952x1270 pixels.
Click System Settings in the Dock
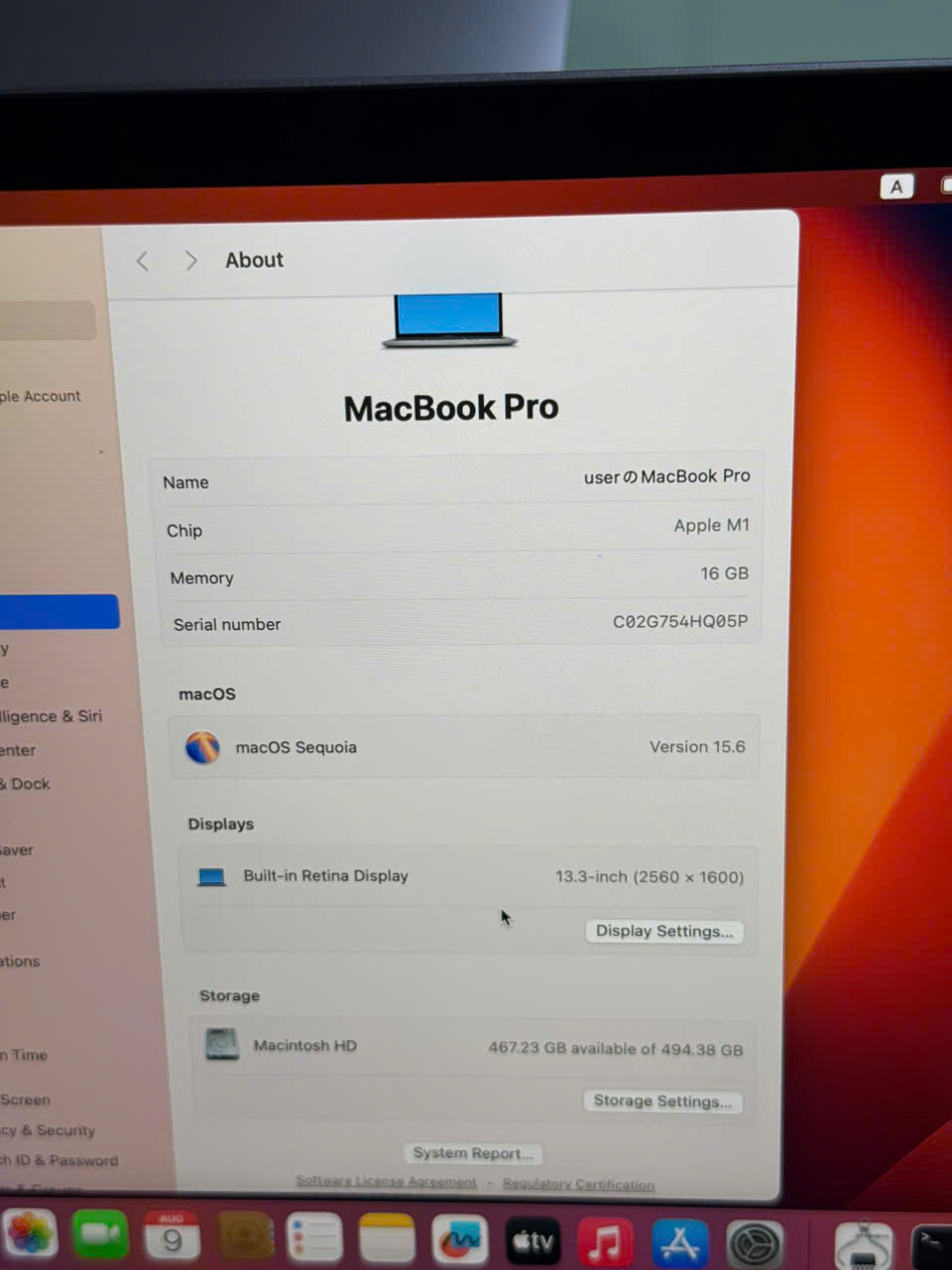tap(756, 1243)
